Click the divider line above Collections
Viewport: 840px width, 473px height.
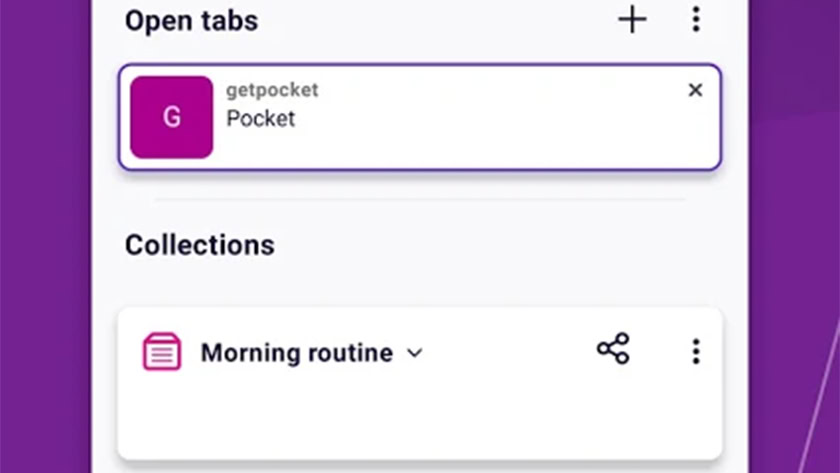point(420,199)
